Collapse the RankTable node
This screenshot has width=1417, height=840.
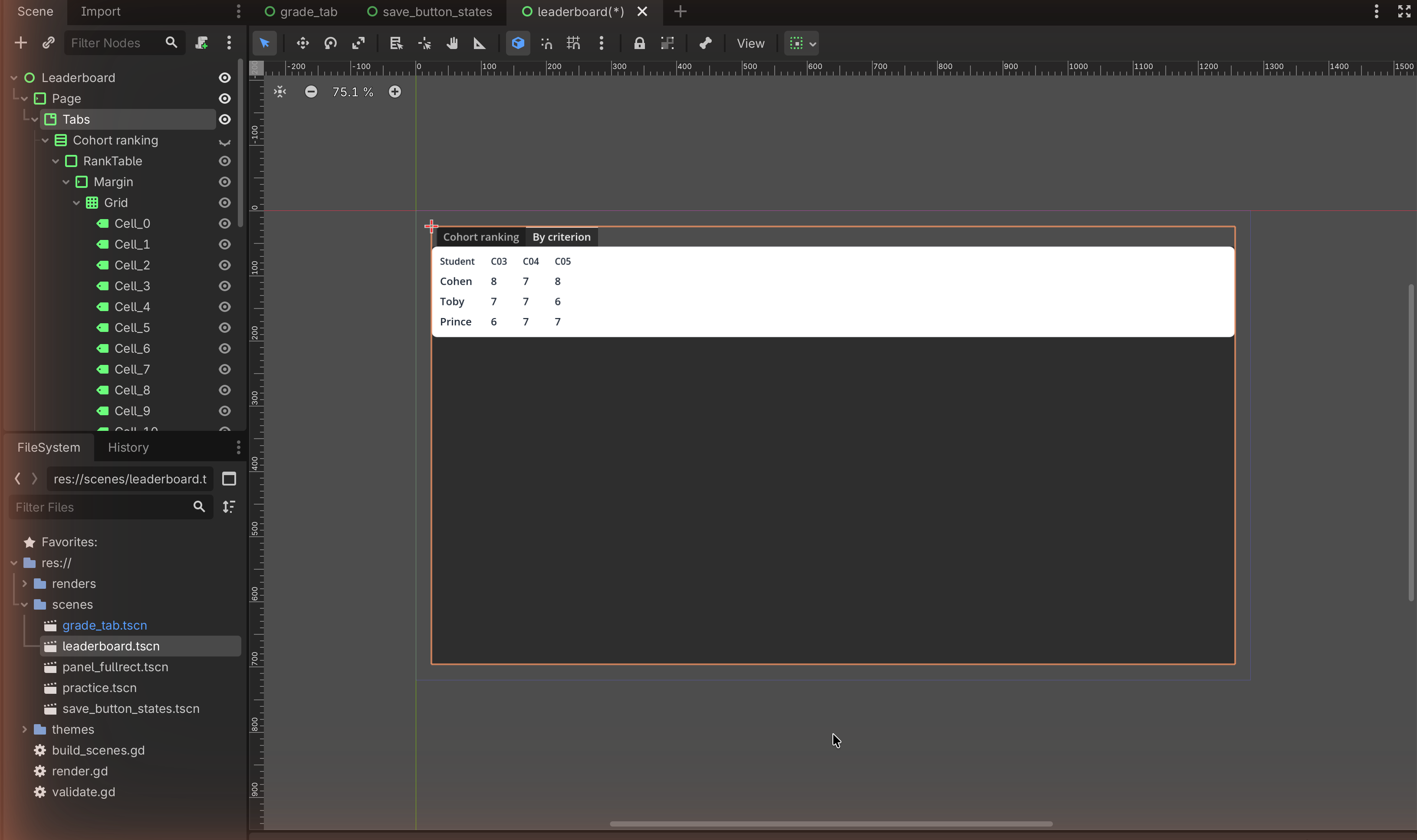pos(56,161)
